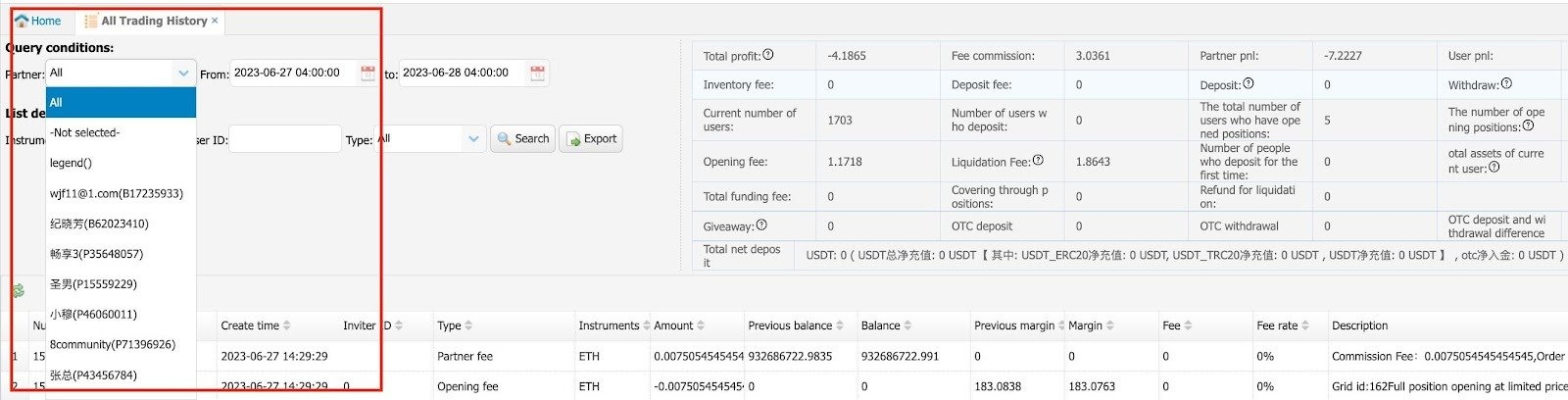Click the Giveaway help icon
1568x400 pixels.
(x=761, y=225)
